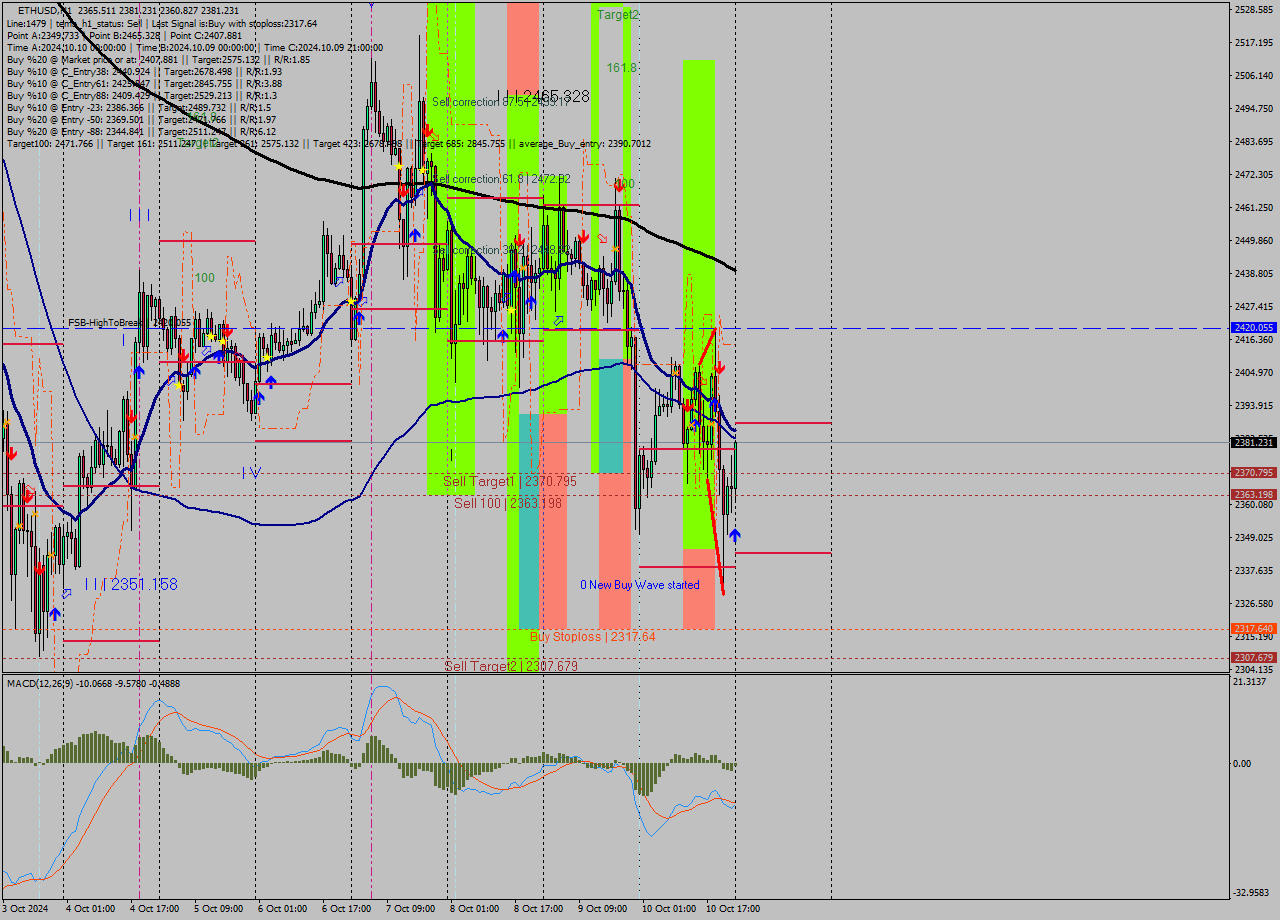Click the 2438.800 price scale value

pyautogui.click(x=1254, y=274)
